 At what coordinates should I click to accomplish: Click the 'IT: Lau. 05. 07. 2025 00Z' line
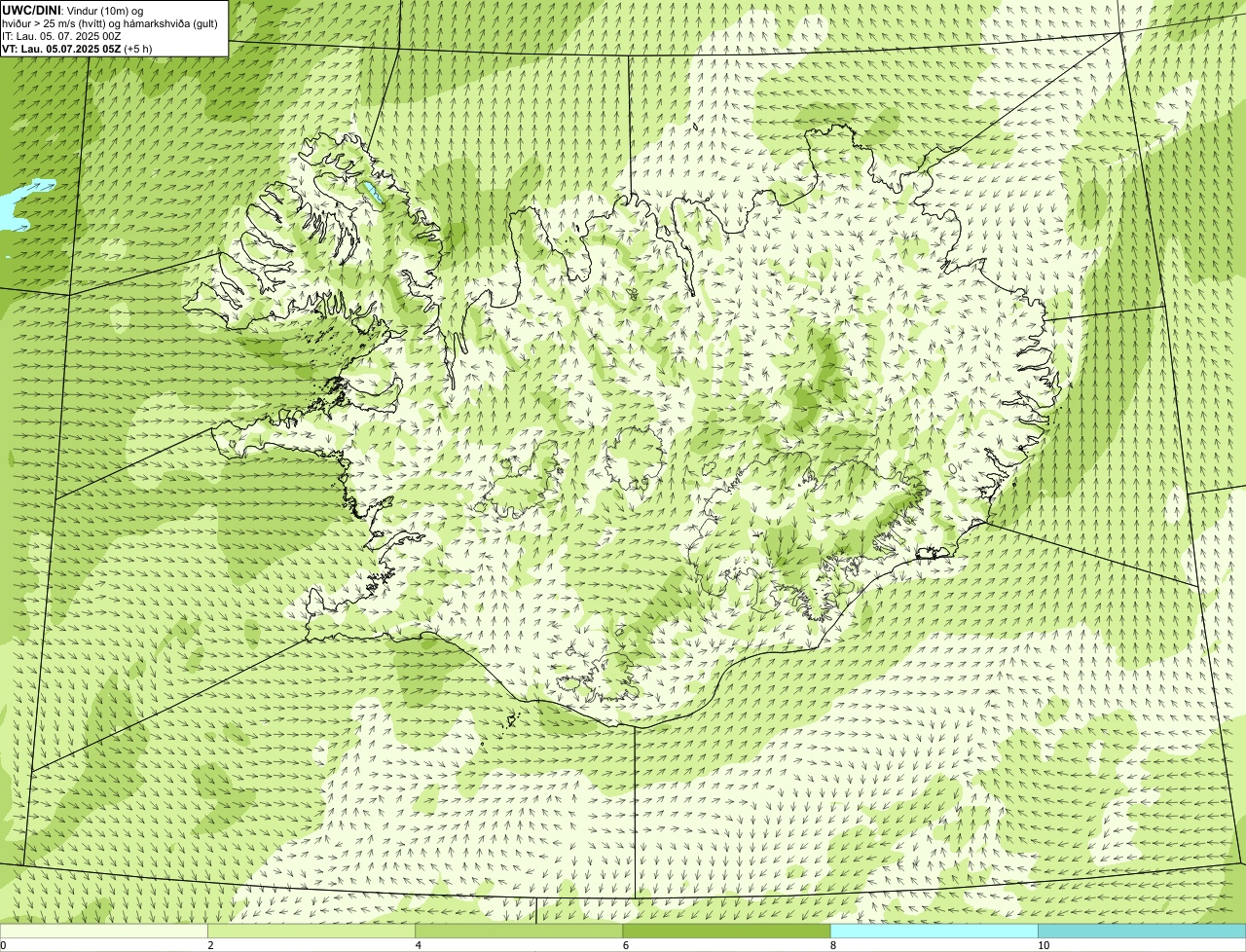(x=61, y=35)
